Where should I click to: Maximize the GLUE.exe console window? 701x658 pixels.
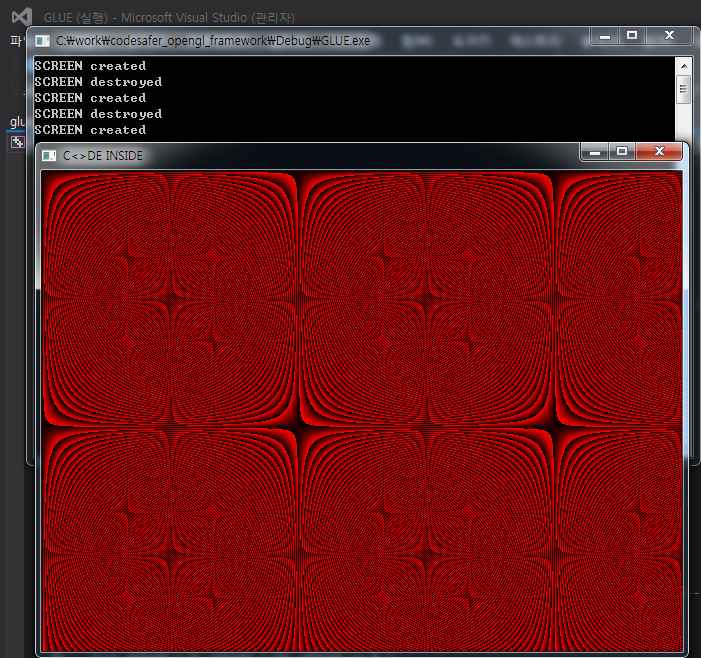coord(632,36)
